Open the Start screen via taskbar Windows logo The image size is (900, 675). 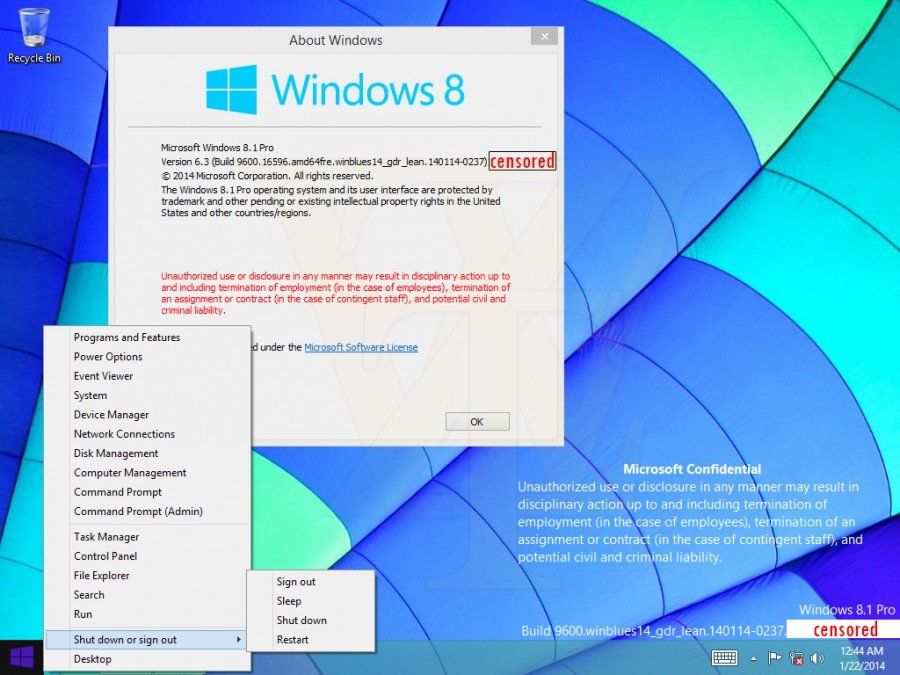click(20, 659)
